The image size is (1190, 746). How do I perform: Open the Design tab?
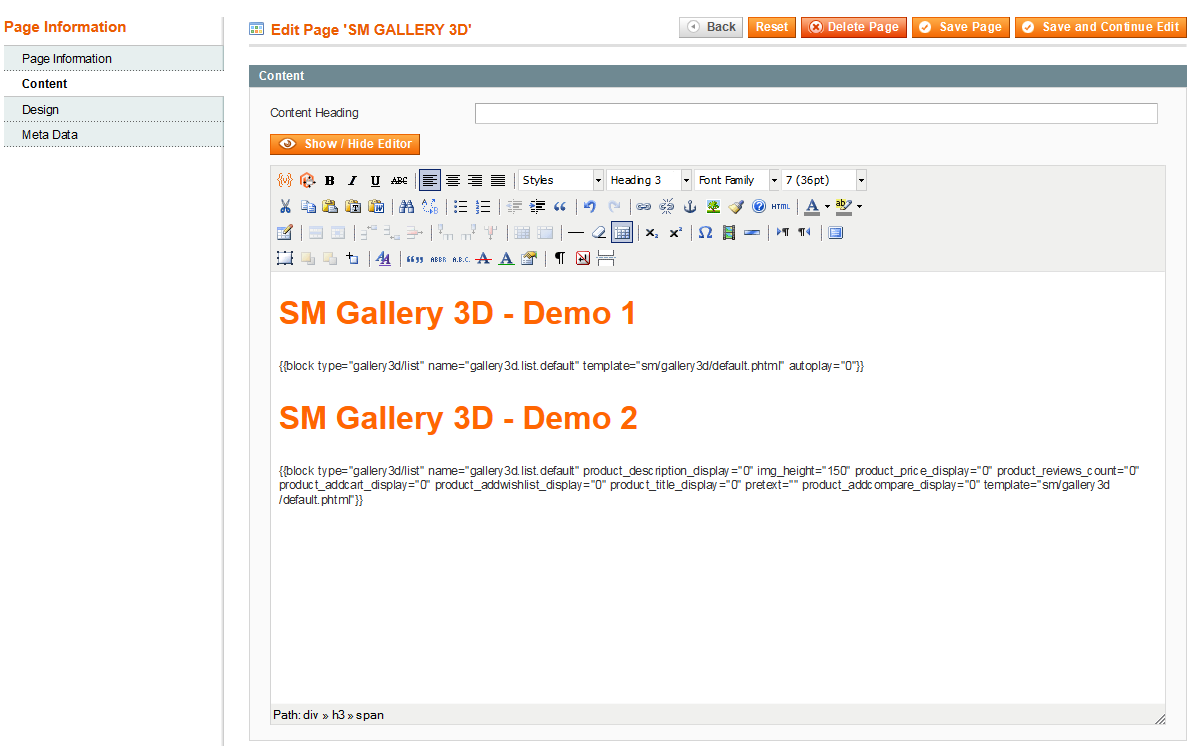coord(114,109)
